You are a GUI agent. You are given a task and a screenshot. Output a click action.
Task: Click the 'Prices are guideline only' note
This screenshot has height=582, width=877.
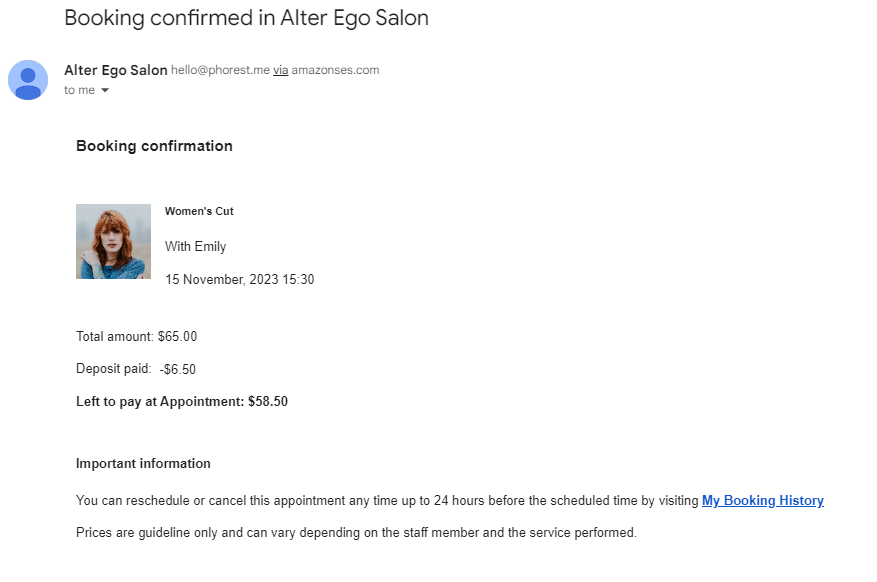[x=356, y=533]
